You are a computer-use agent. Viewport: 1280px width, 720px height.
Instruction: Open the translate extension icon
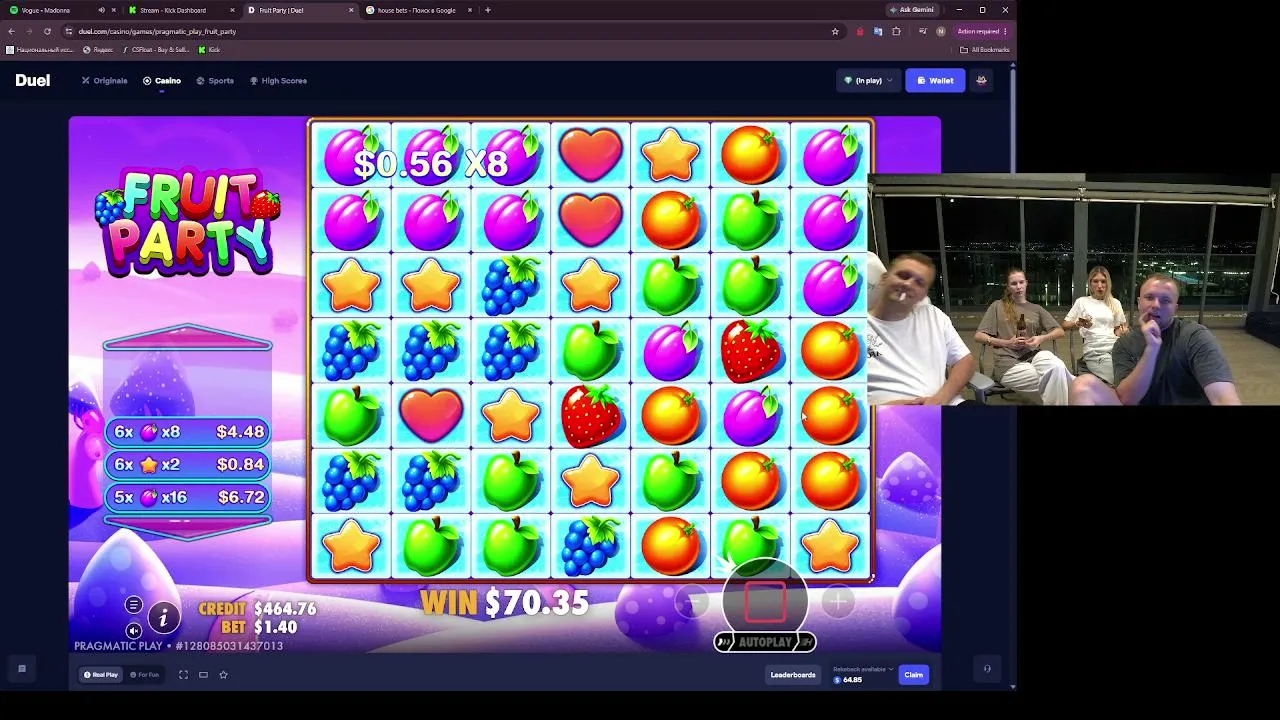pyautogui.click(x=878, y=31)
